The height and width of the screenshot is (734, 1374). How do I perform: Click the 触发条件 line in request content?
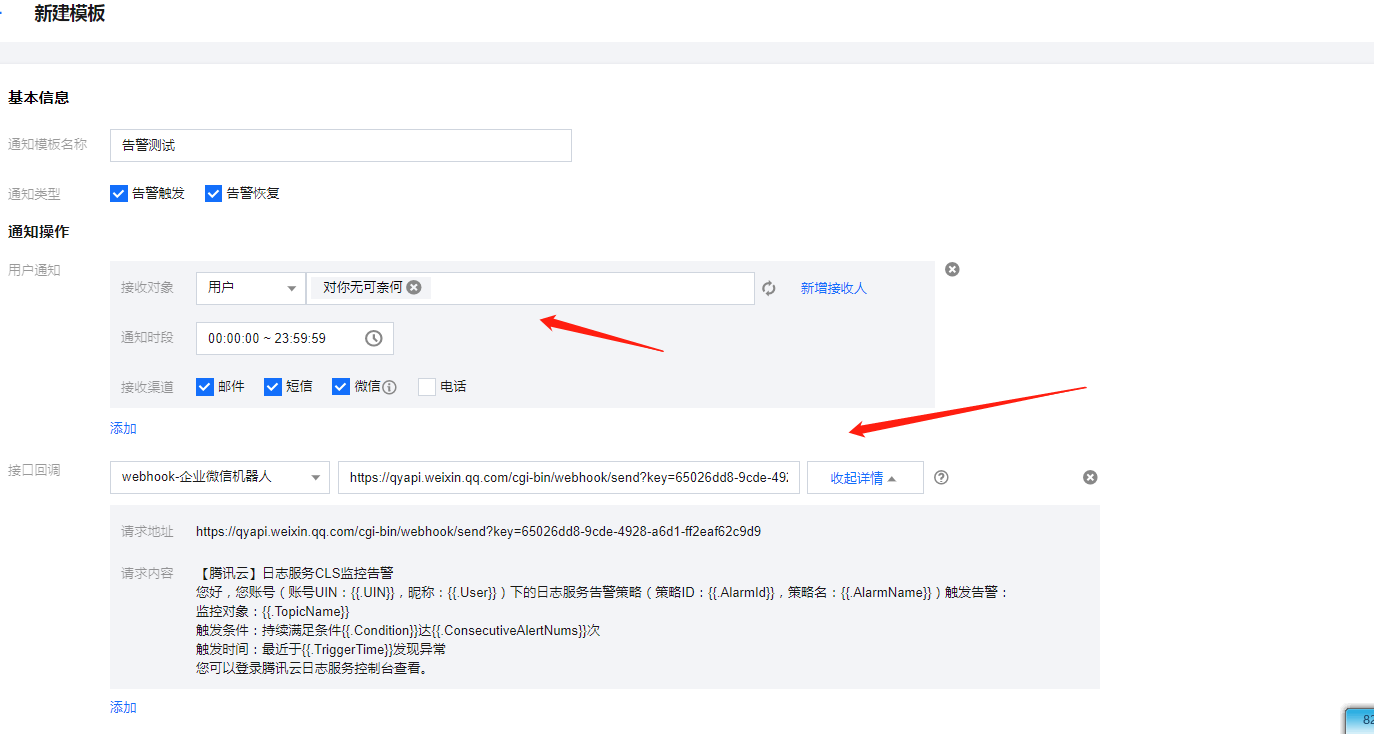(398, 630)
